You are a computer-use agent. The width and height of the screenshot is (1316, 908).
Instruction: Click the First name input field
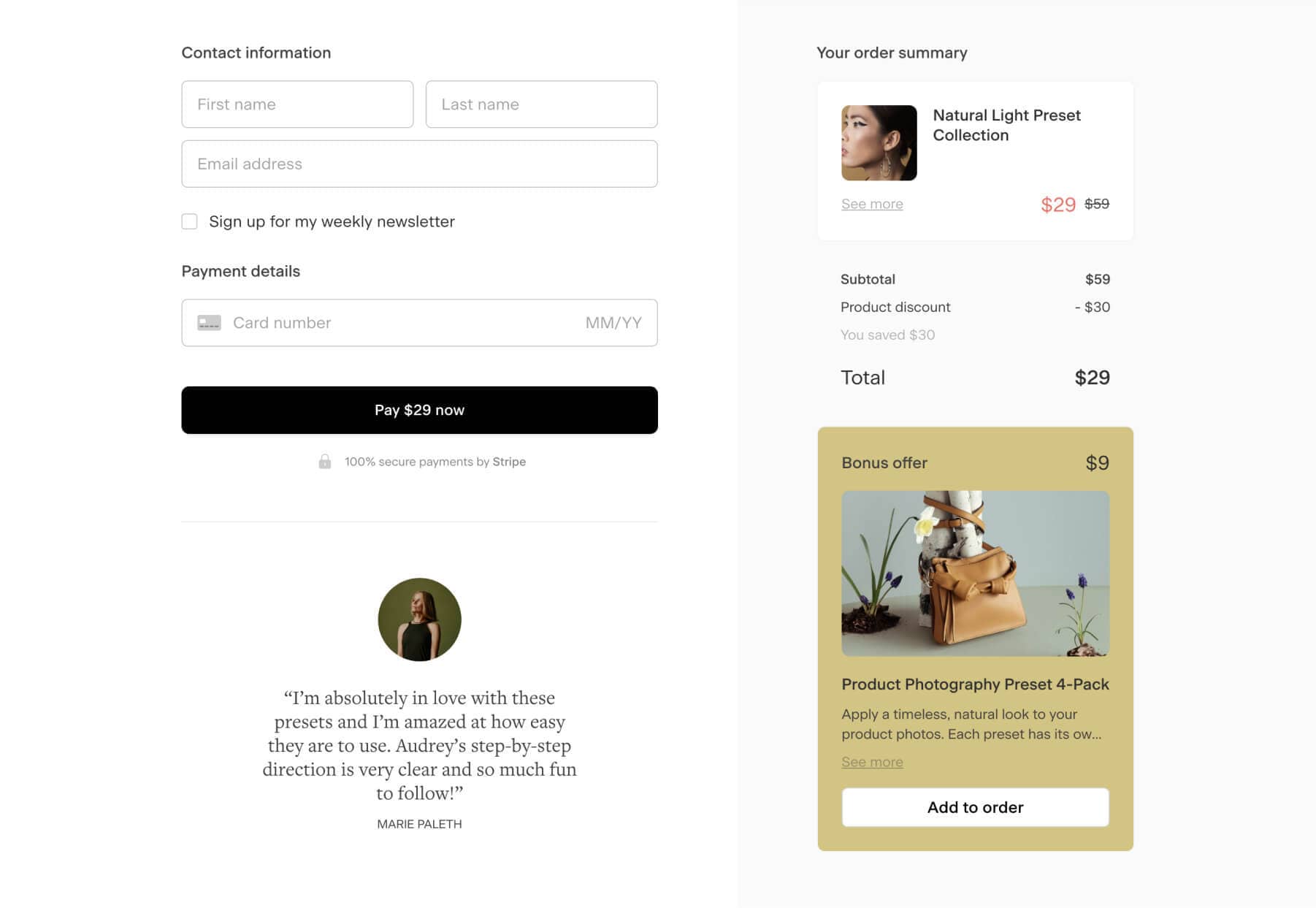pyautogui.click(x=297, y=104)
